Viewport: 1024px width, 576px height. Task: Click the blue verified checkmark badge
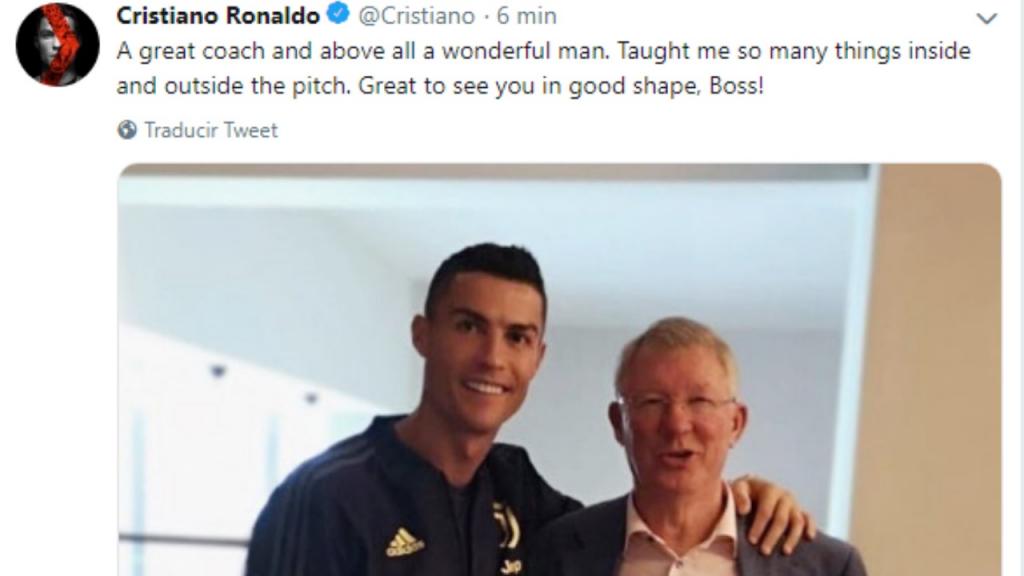point(338,14)
